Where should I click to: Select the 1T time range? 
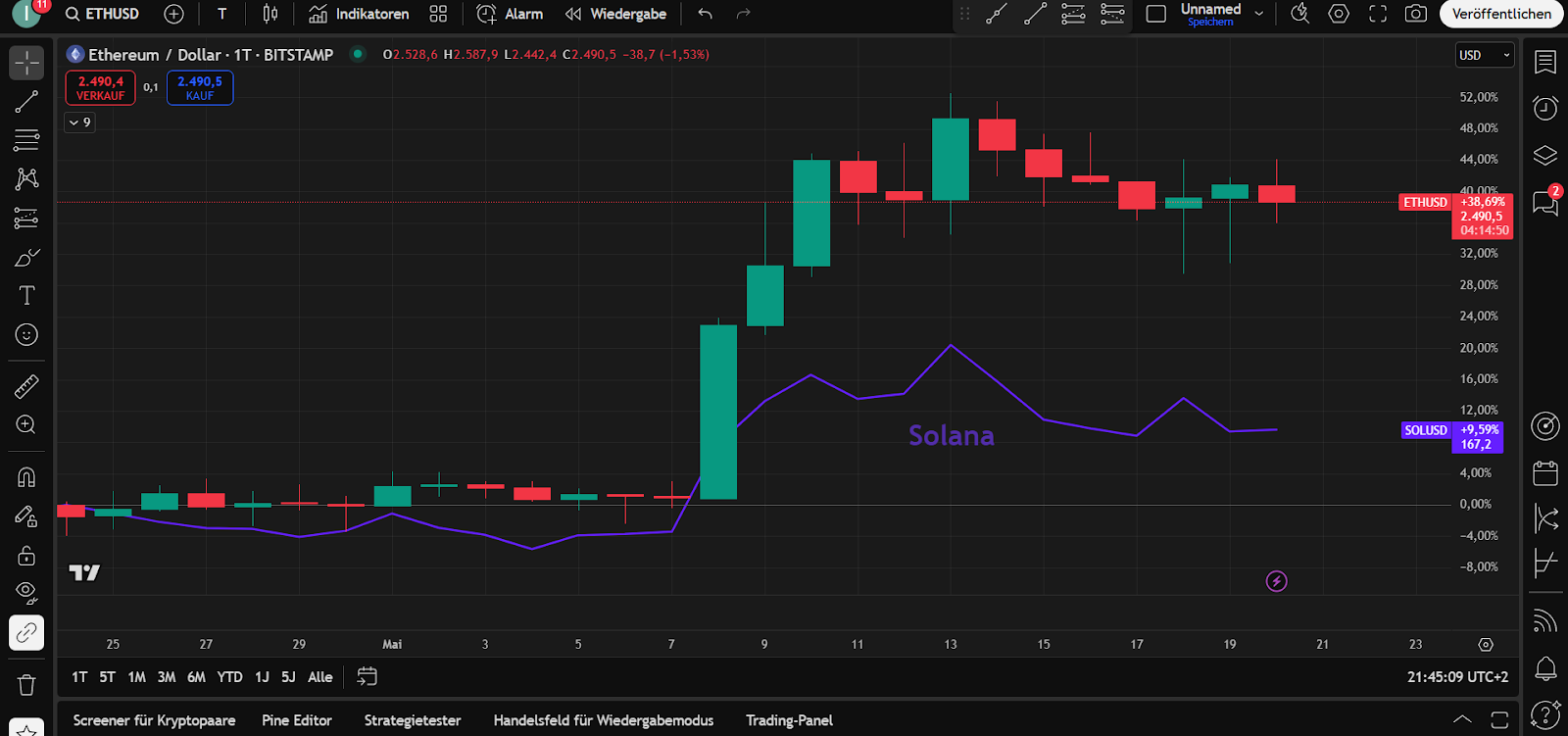pyautogui.click(x=79, y=677)
